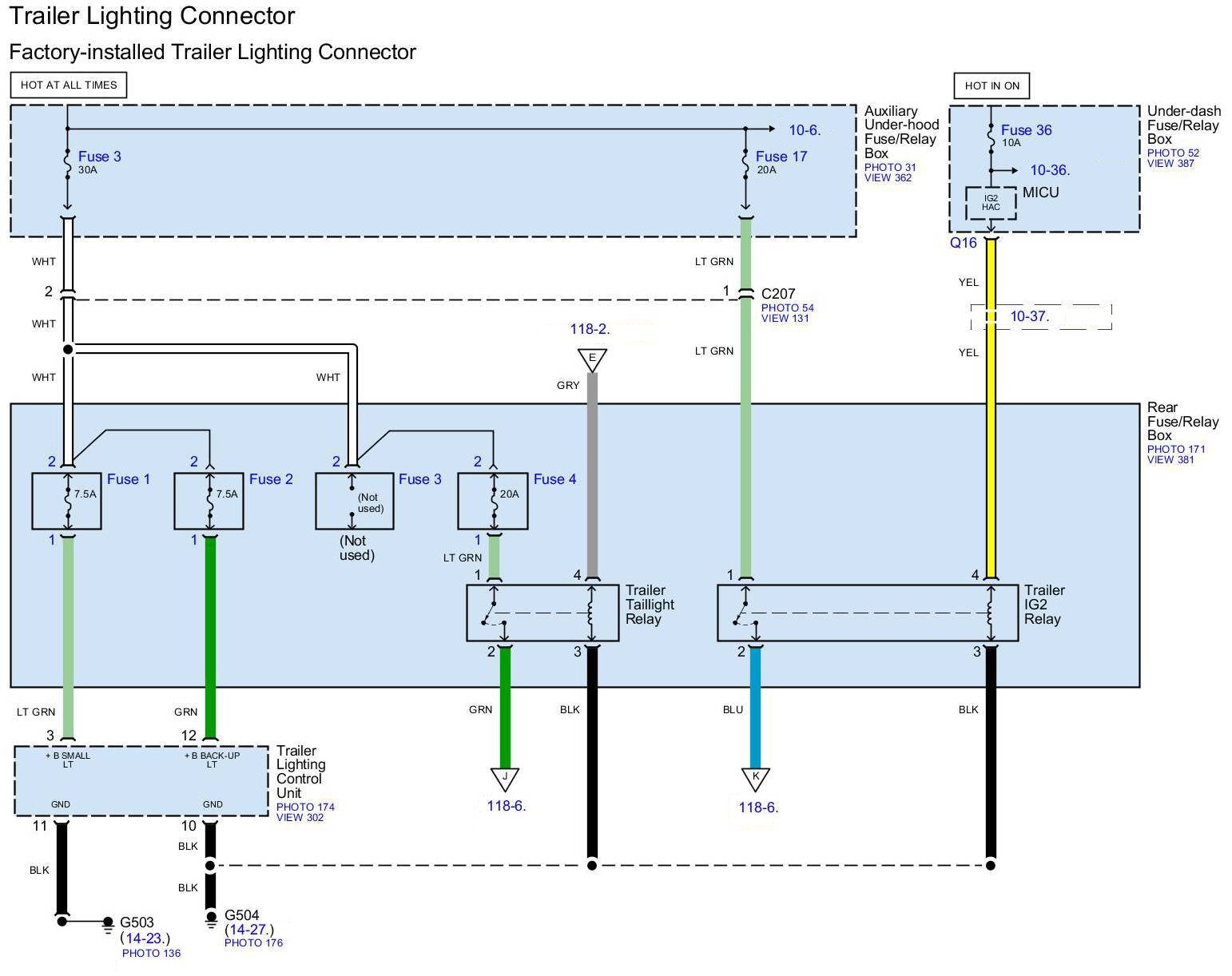Select the Trailer IG2 Relay box
The width and height of the screenshot is (1232, 976).
tap(867, 613)
